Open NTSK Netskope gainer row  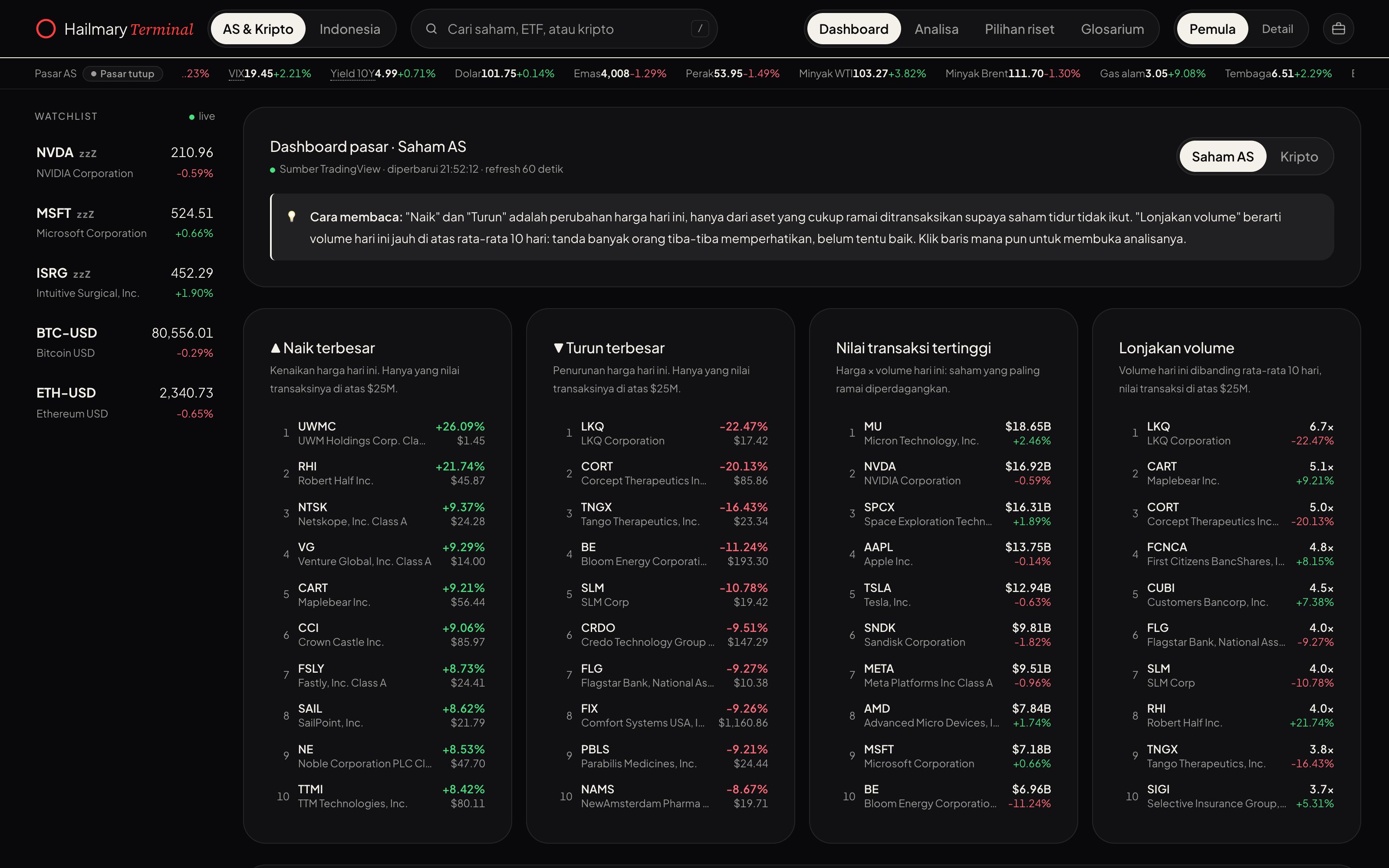[x=378, y=514]
